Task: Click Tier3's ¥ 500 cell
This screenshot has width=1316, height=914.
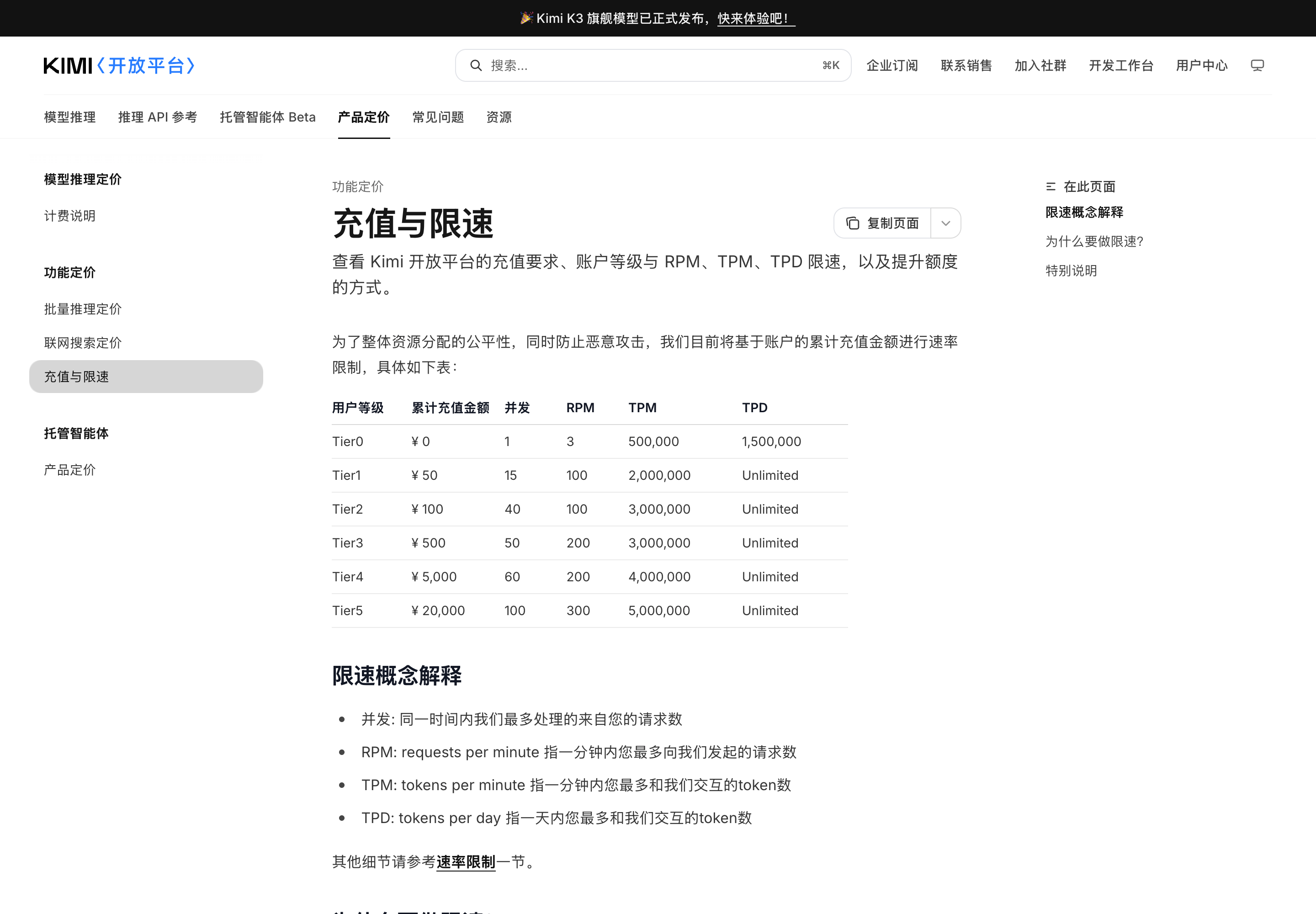Action: [428, 543]
